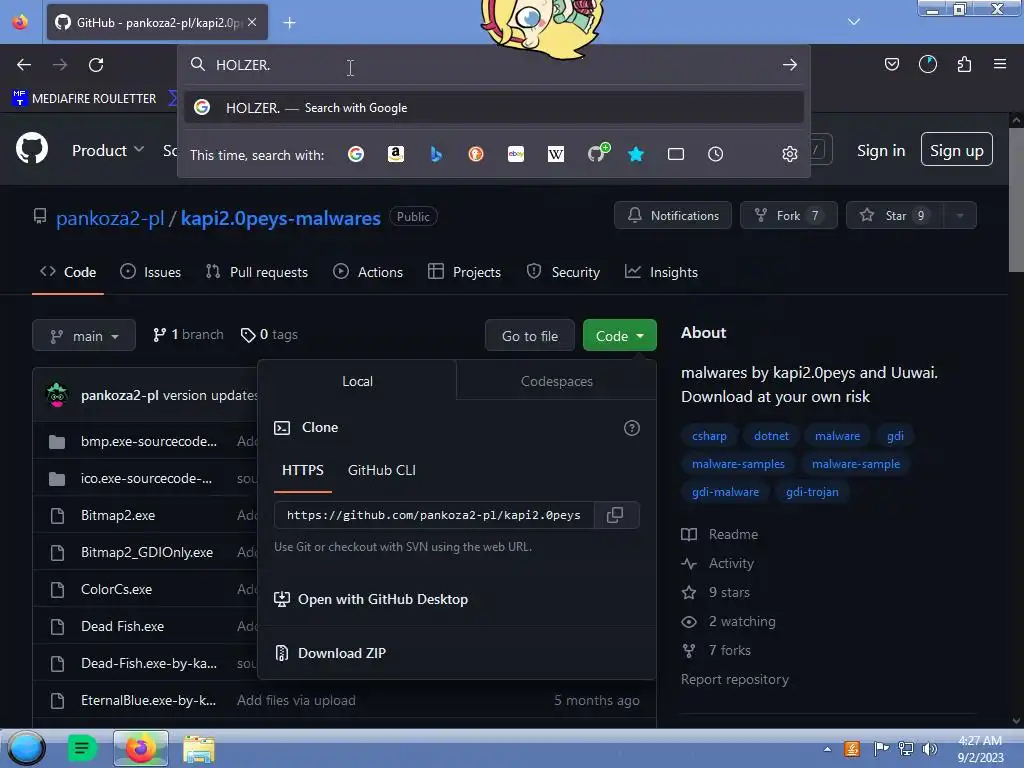Open clone help question icon
The image size is (1024, 768).
tap(632, 428)
